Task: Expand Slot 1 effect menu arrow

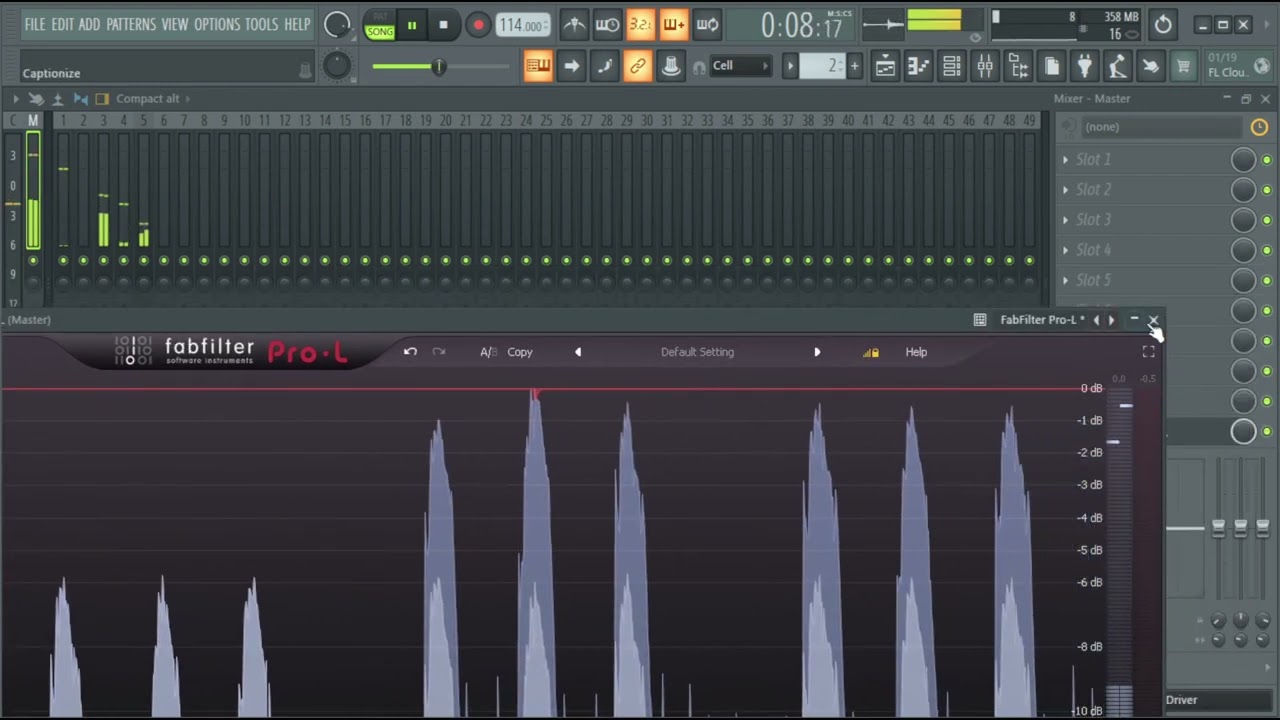Action: (x=1065, y=160)
